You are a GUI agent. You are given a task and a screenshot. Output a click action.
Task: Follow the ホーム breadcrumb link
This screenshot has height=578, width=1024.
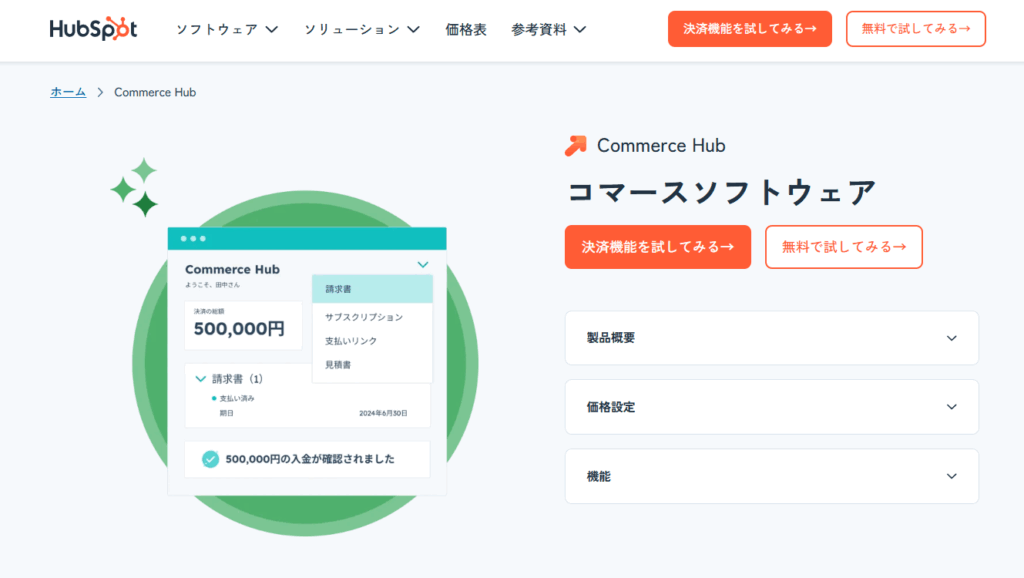68,92
